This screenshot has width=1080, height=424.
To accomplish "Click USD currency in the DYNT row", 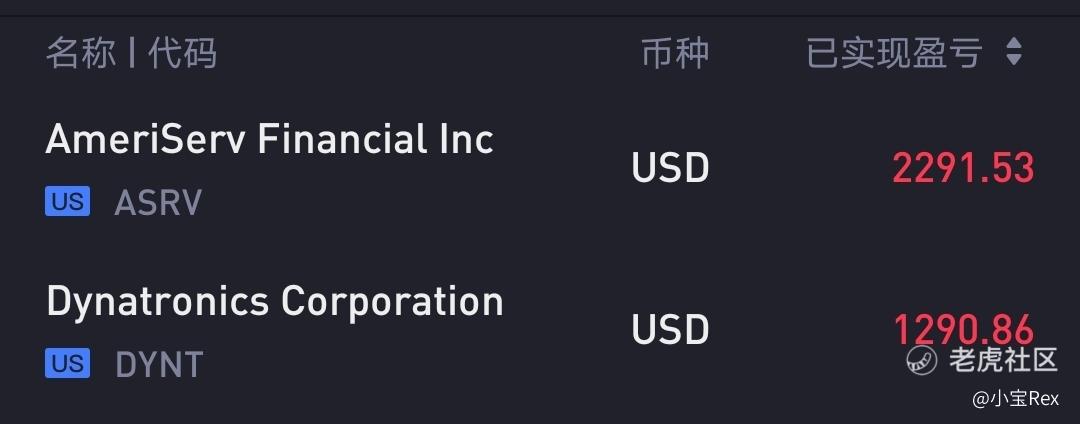I will [x=670, y=330].
